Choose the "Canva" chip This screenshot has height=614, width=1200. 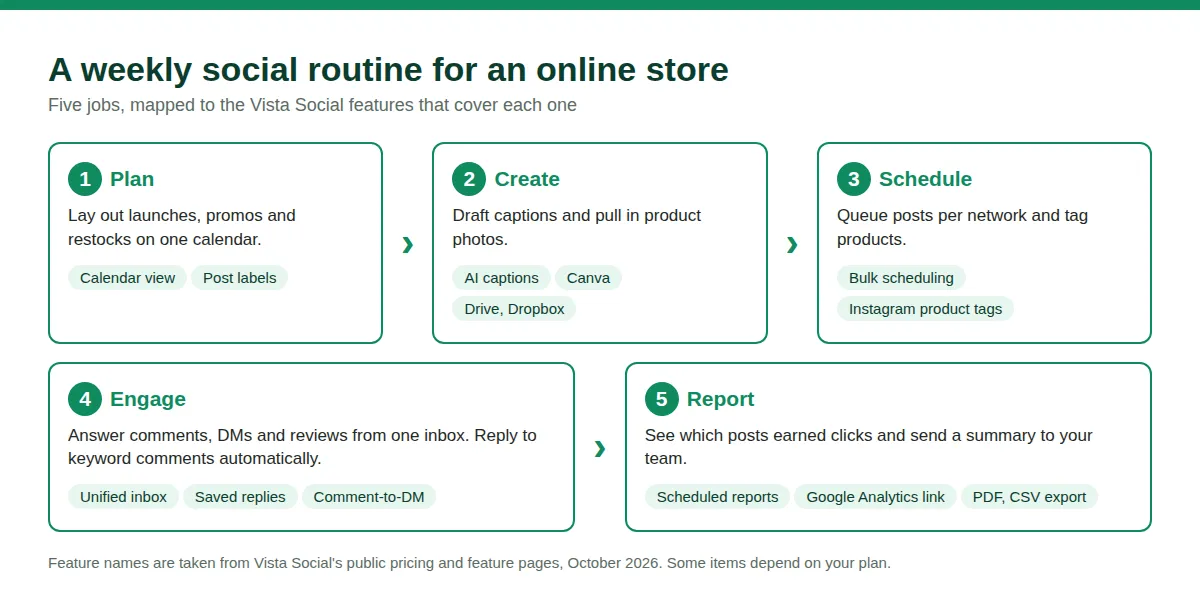[588, 278]
